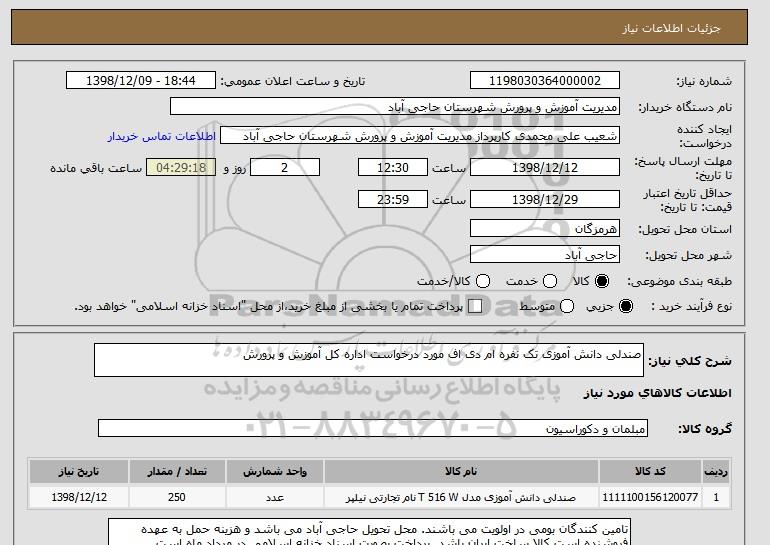This screenshot has height=545, width=770.
Task: Open اطلاعات تماس خریدار link
Action: tap(162, 136)
